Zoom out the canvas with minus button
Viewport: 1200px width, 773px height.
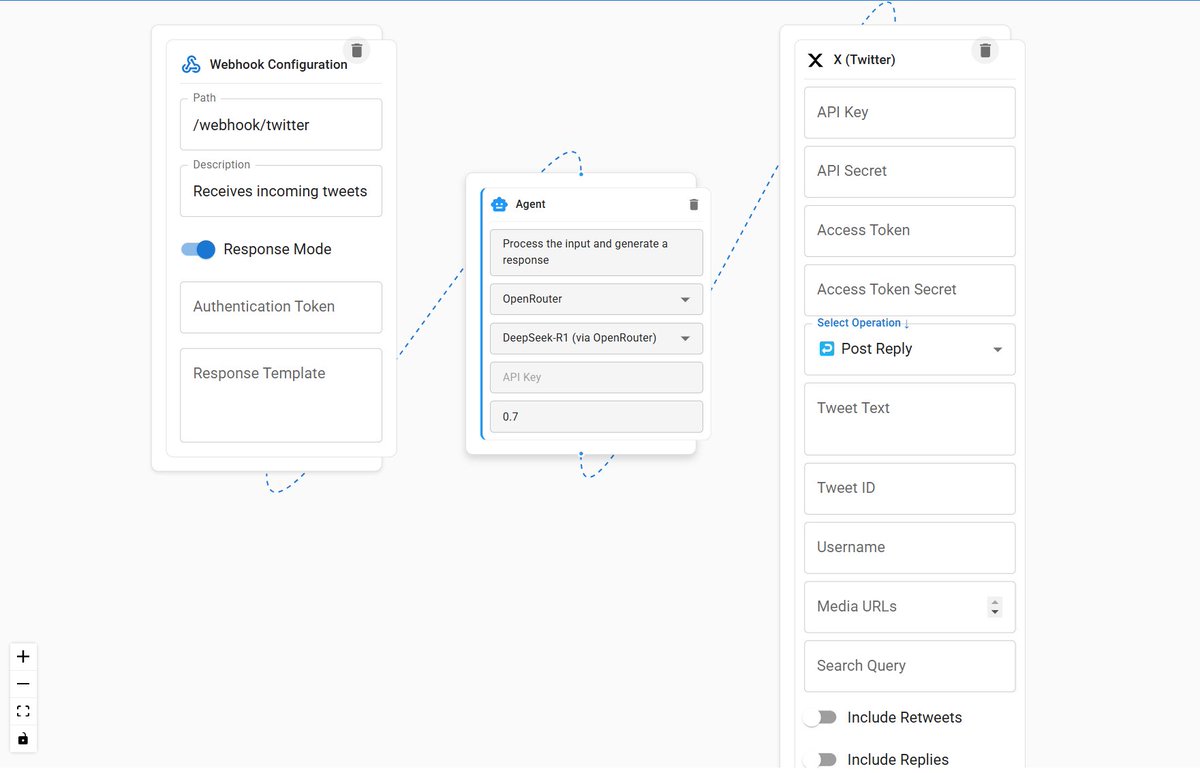(23, 684)
